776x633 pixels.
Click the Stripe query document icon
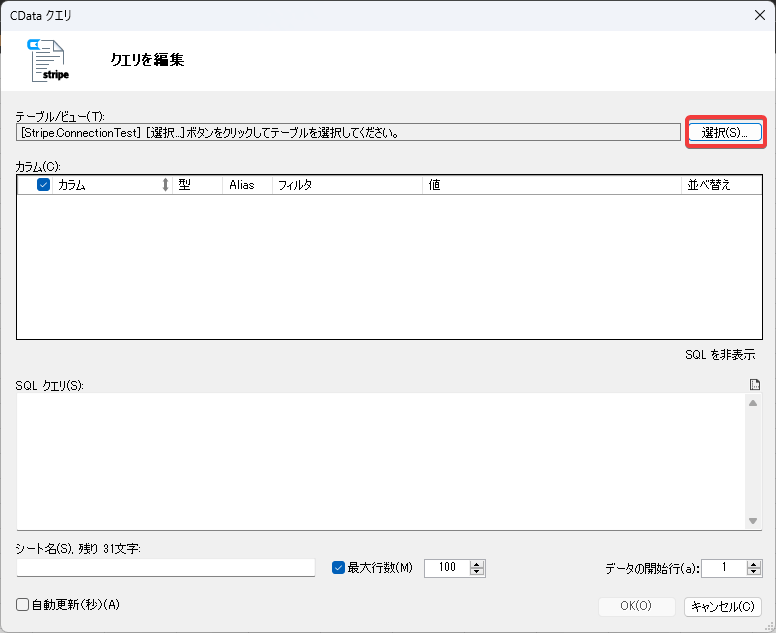click(48, 60)
